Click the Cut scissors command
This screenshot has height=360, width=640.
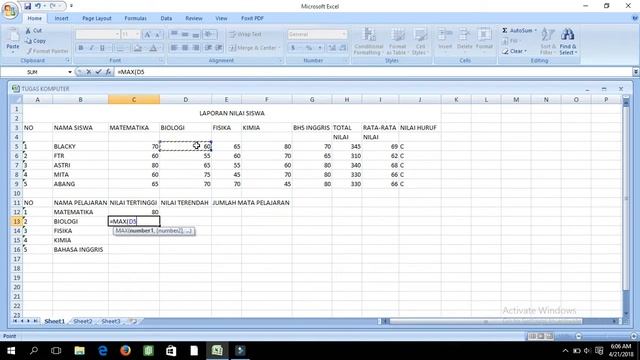coord(33,31)
